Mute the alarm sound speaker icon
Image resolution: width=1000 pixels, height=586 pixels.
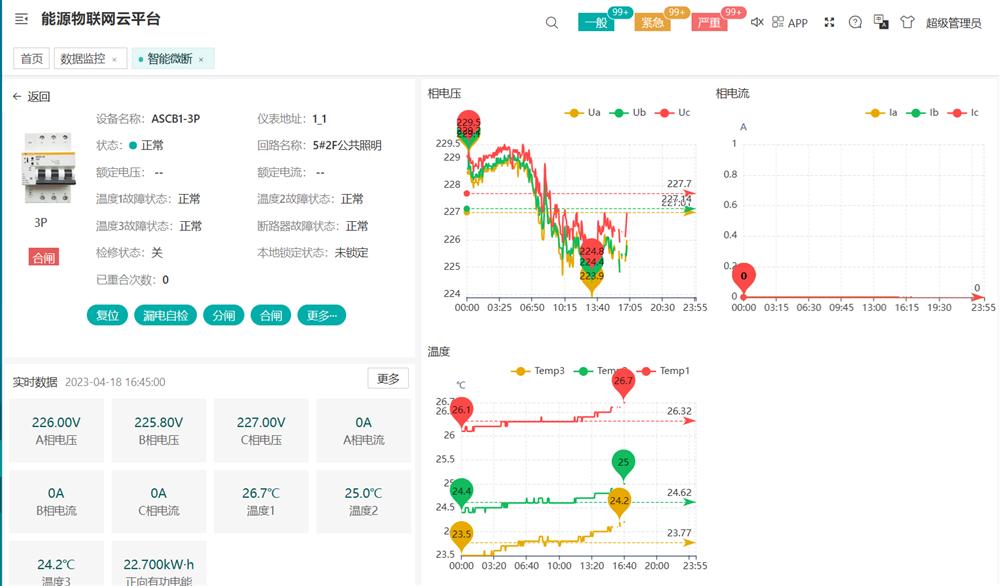(757, 22)
